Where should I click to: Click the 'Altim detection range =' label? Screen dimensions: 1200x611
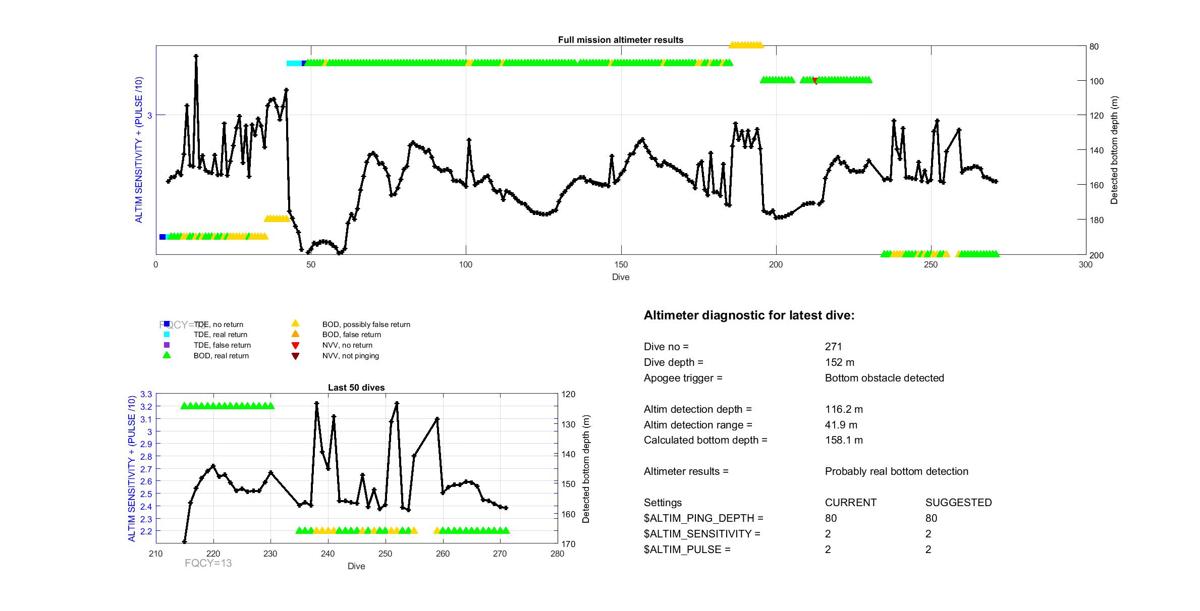pos(698,424)
